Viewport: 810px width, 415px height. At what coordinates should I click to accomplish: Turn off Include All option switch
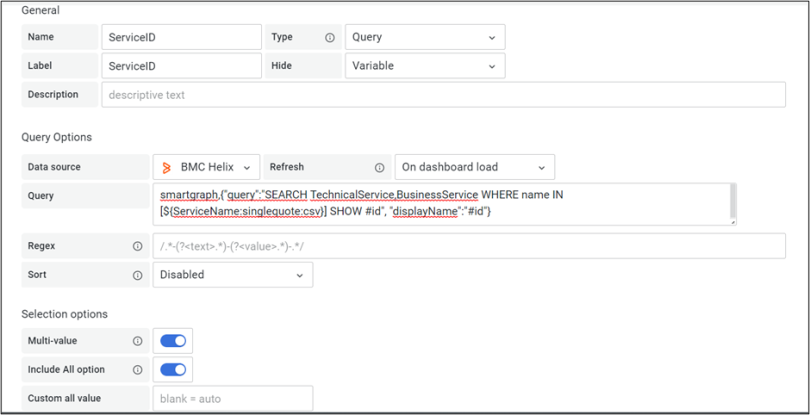(173, 370)
